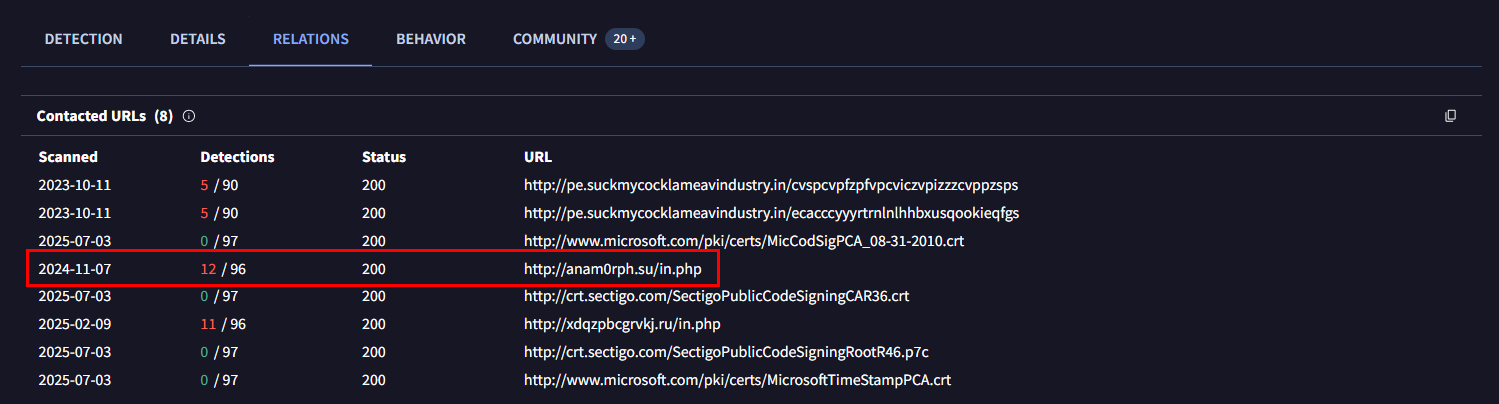Screen dimensions: 1499x404
Task: Open the xdqzpbcgrvkj.ru/in.php link
Action: coord(622,324)
